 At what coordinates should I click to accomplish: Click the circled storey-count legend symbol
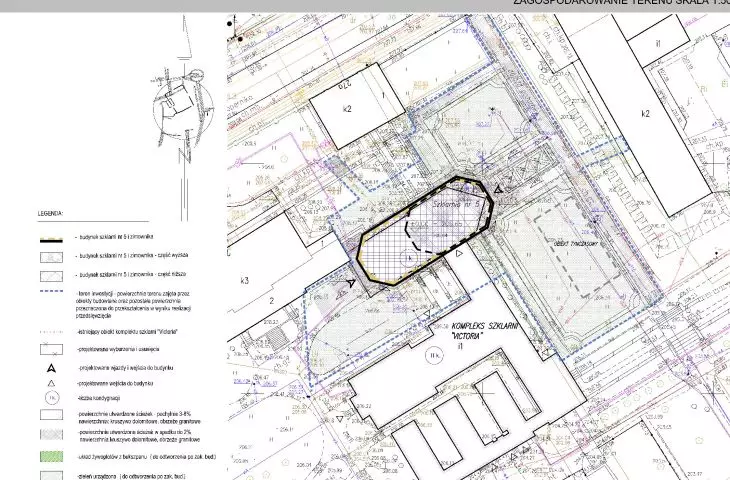pos(52,398)
